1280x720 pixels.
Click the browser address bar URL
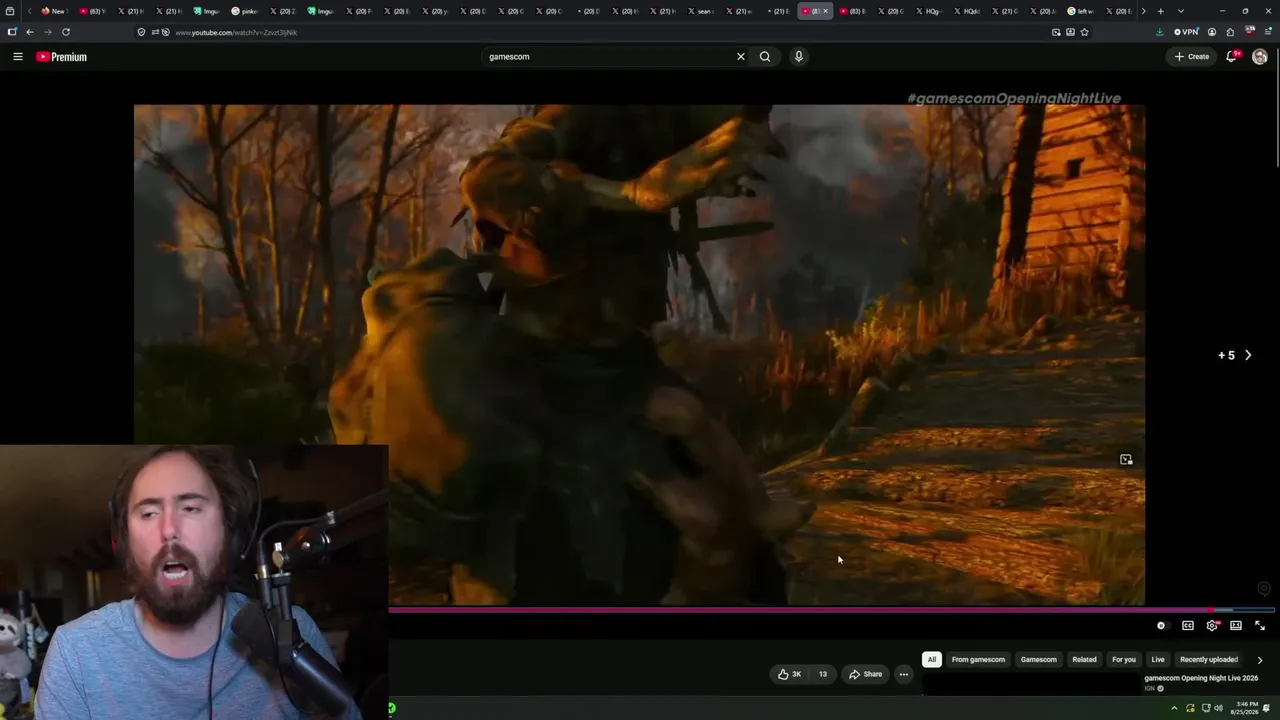coord(236,33)
